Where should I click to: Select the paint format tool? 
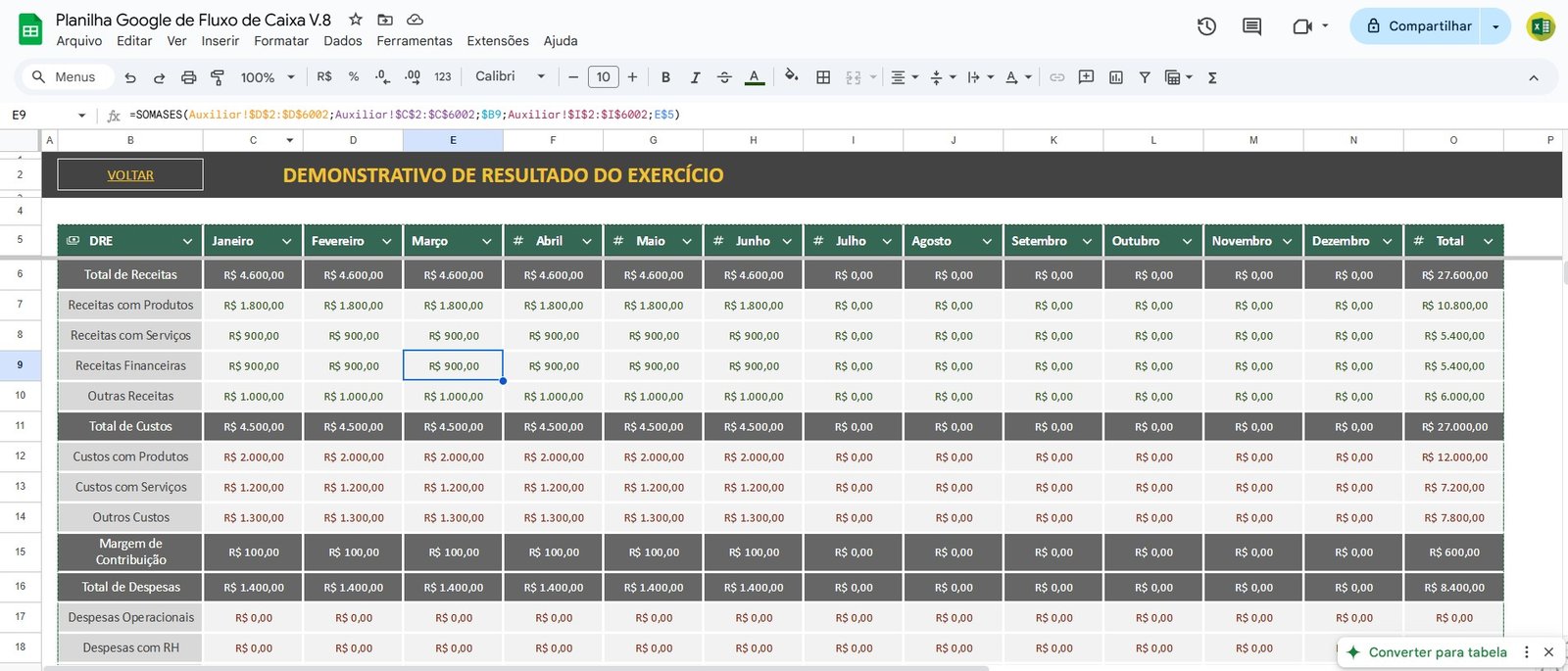click(x=218, y=77)
